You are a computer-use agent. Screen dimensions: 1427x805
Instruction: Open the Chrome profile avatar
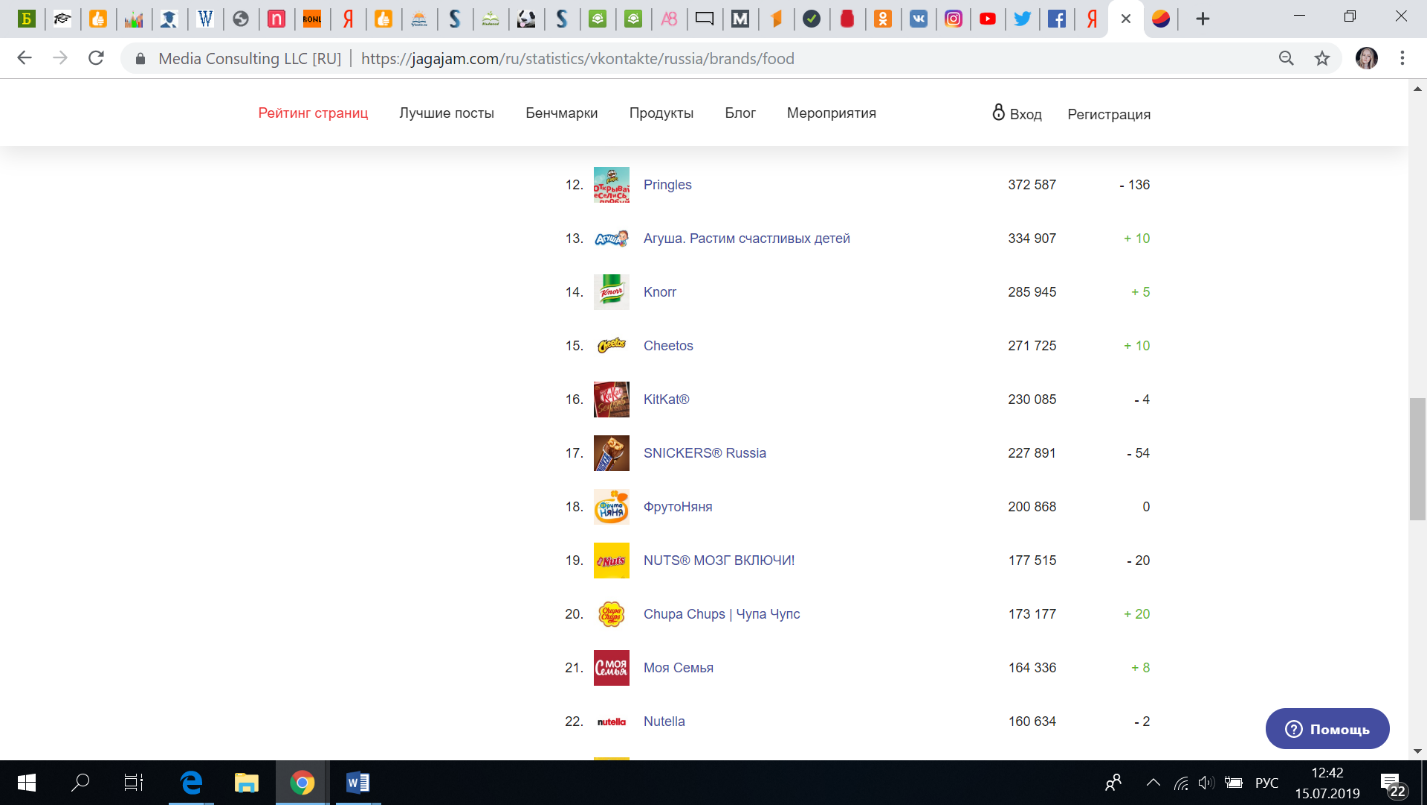pos(1366,59)
